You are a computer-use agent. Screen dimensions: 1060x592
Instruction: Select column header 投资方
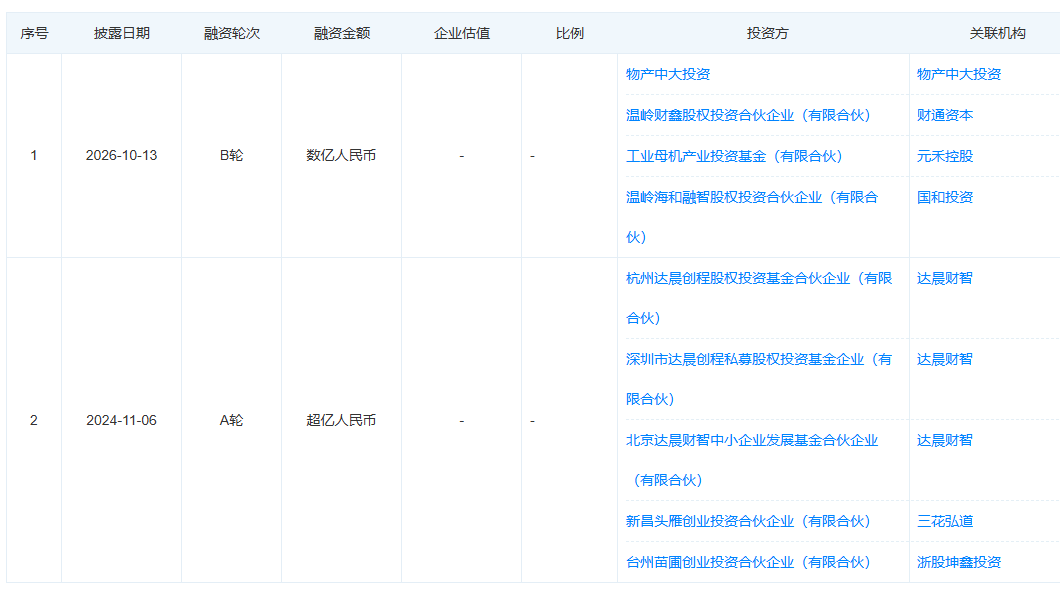coord(767,33)
